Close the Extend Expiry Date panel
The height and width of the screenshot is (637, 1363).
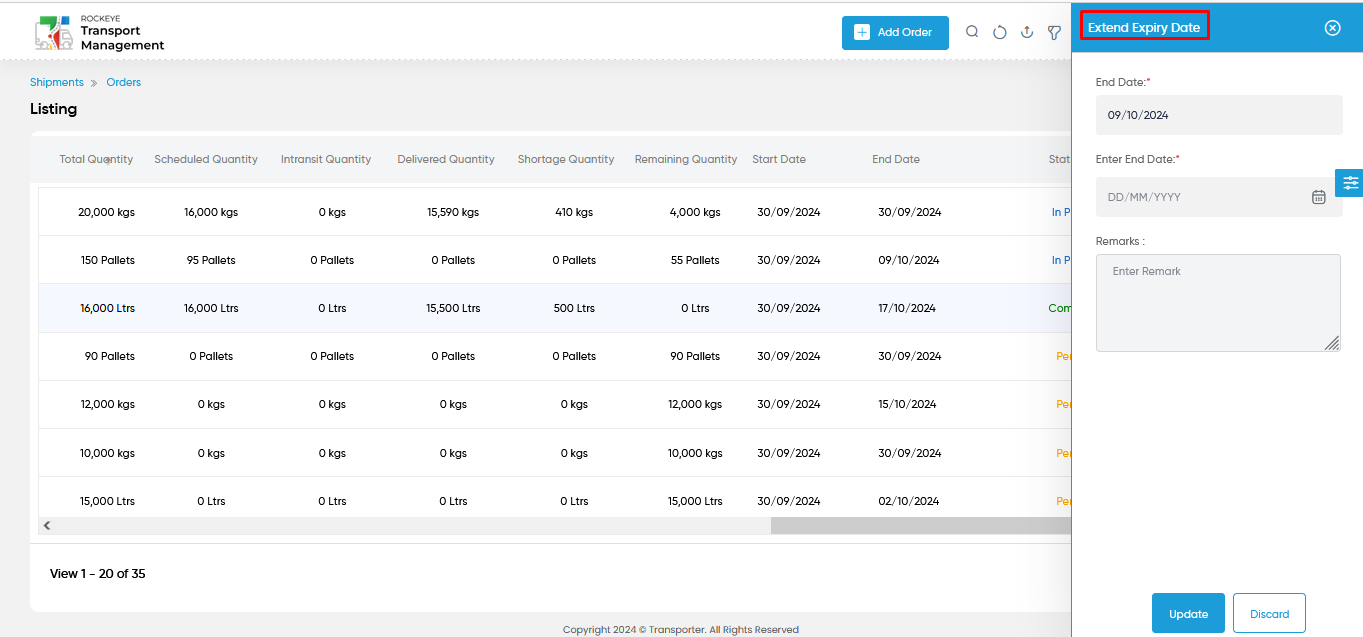1332,28
